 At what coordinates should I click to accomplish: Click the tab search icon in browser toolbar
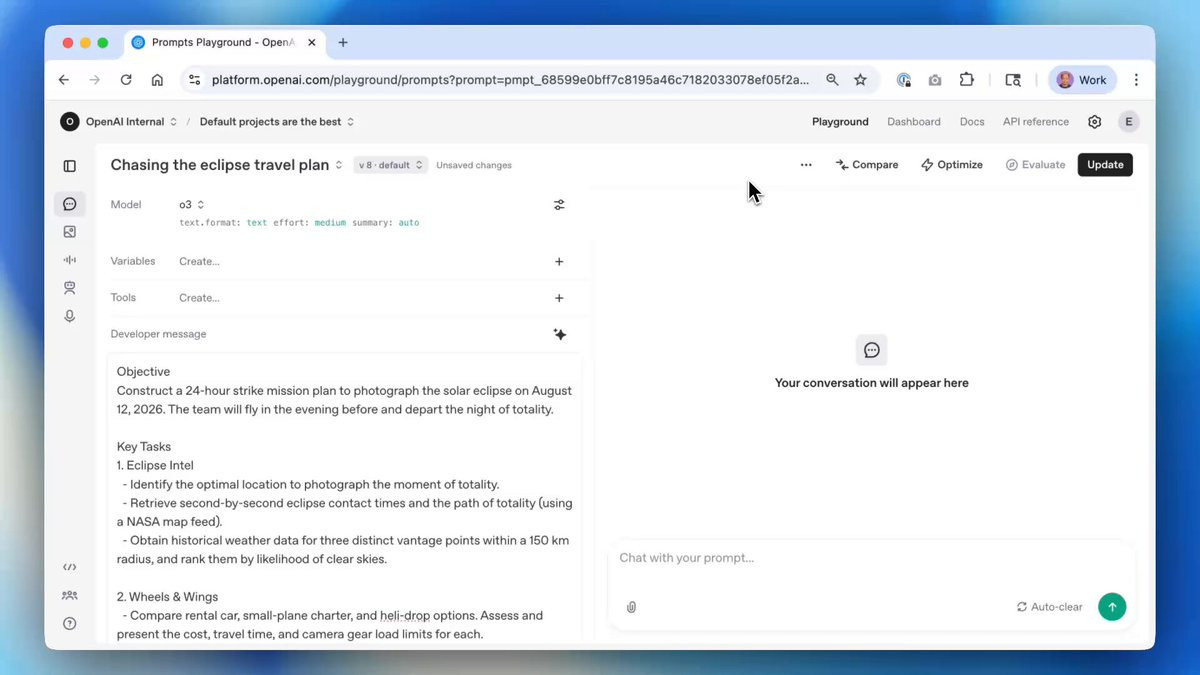coord(1013,80)
